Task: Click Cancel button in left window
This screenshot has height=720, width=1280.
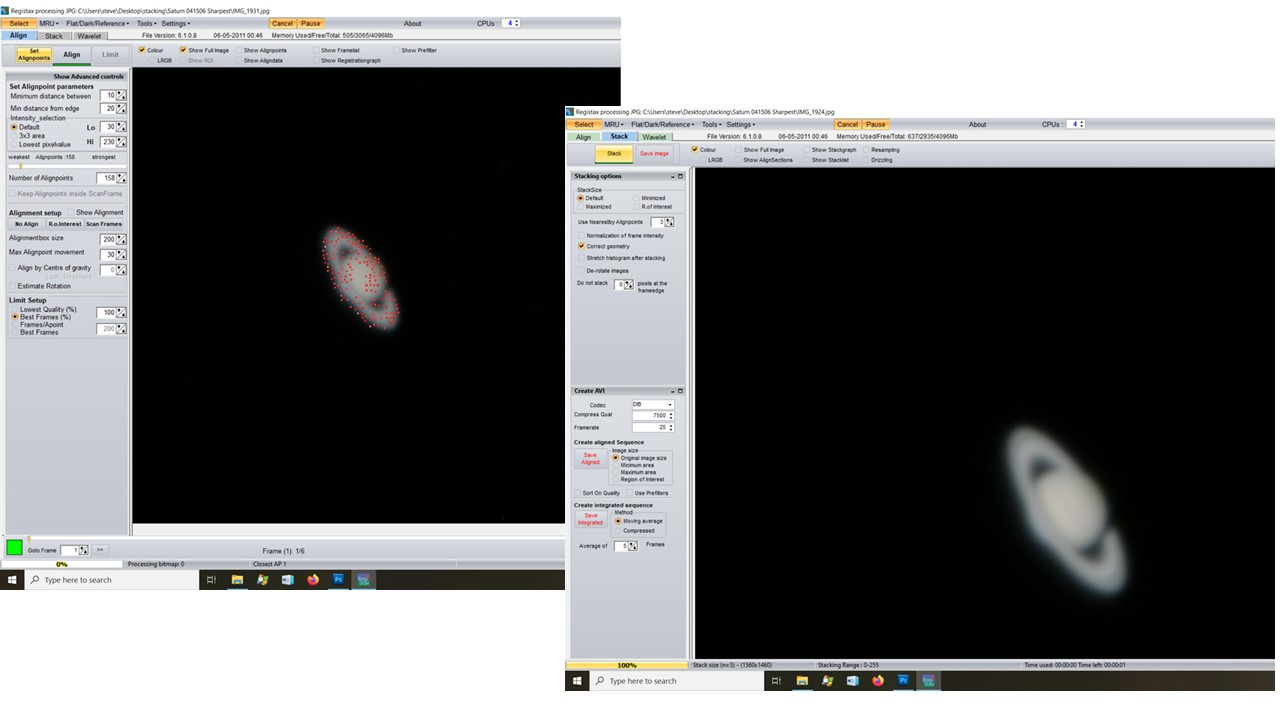Action: click(282, 23)
